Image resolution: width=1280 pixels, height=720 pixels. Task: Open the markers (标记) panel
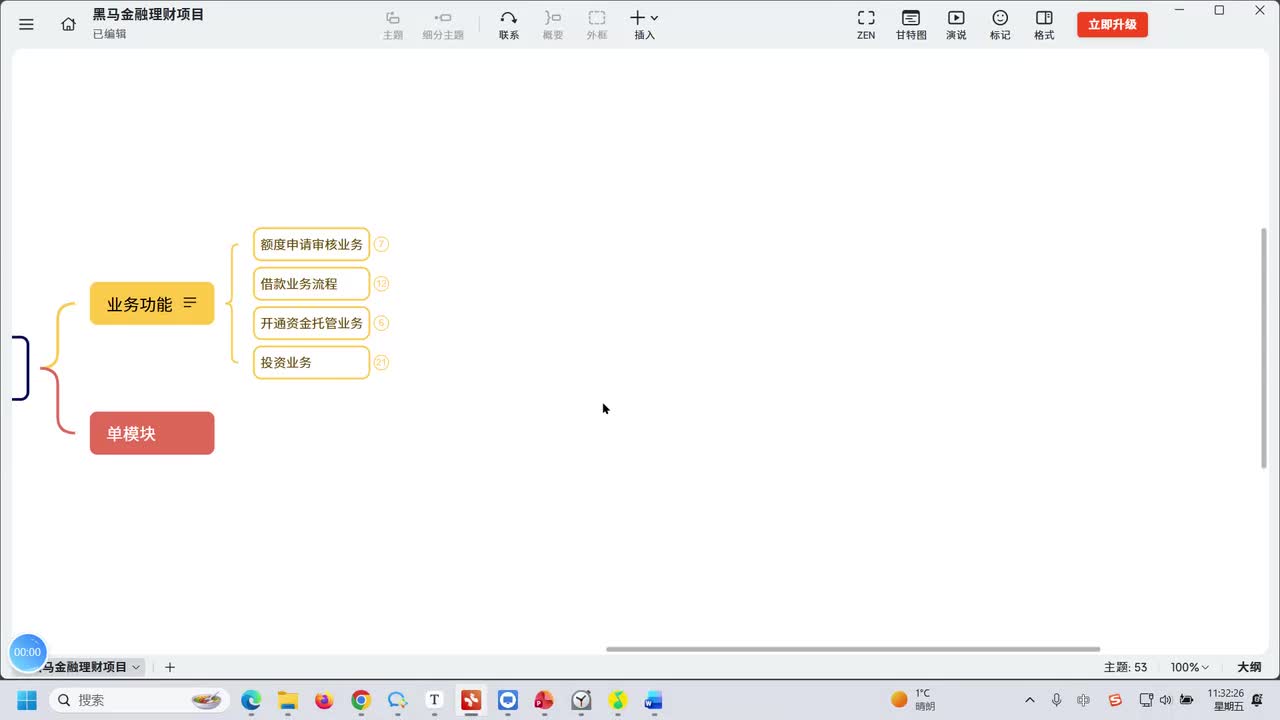1000,25
